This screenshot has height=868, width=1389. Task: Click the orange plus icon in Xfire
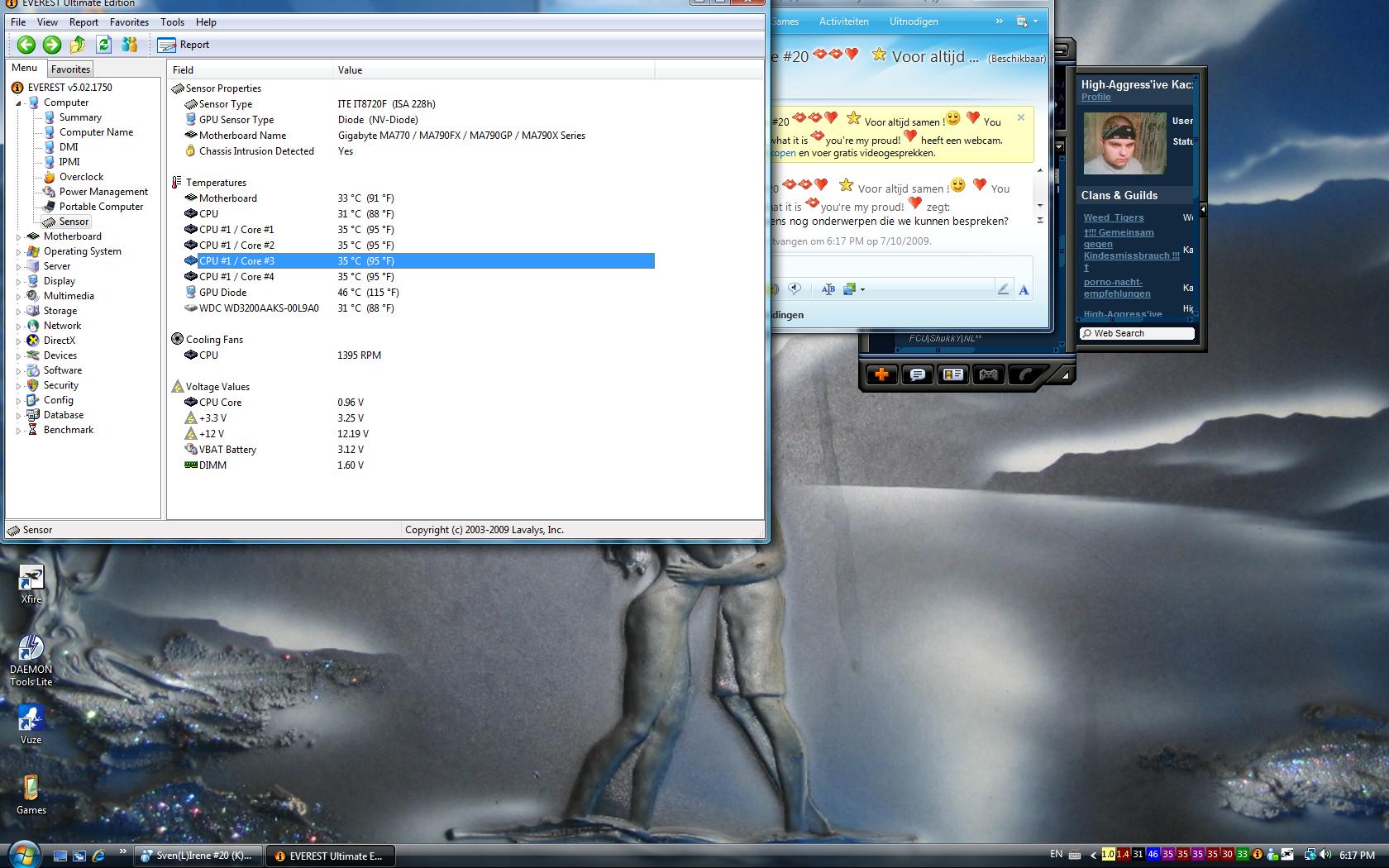point(881,375)
